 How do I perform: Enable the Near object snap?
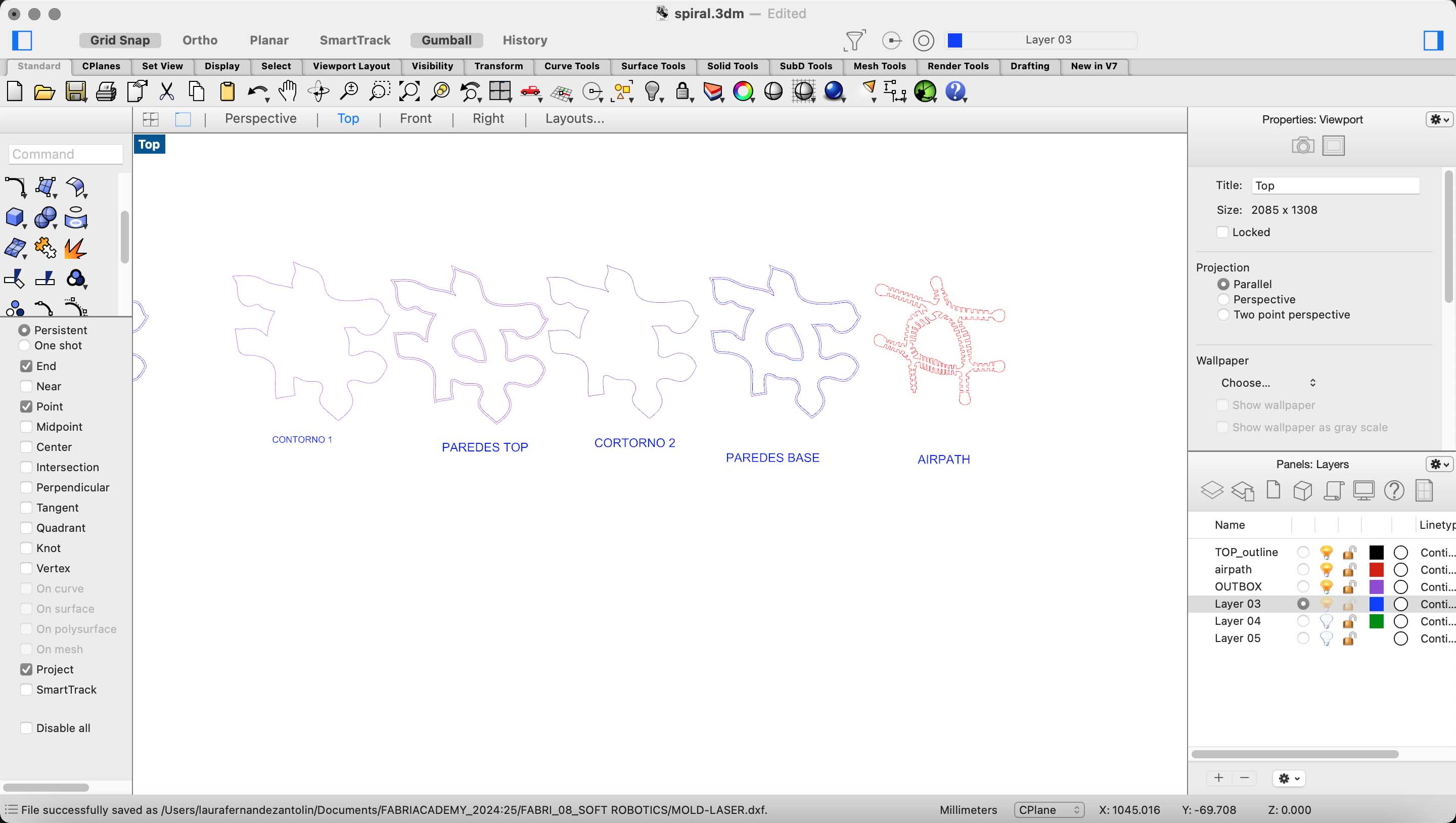[26, 386]
